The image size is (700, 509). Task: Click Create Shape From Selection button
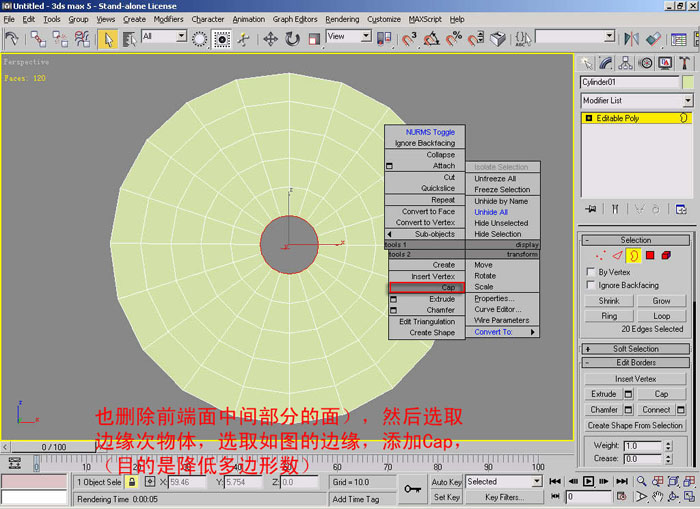point(635,426)
